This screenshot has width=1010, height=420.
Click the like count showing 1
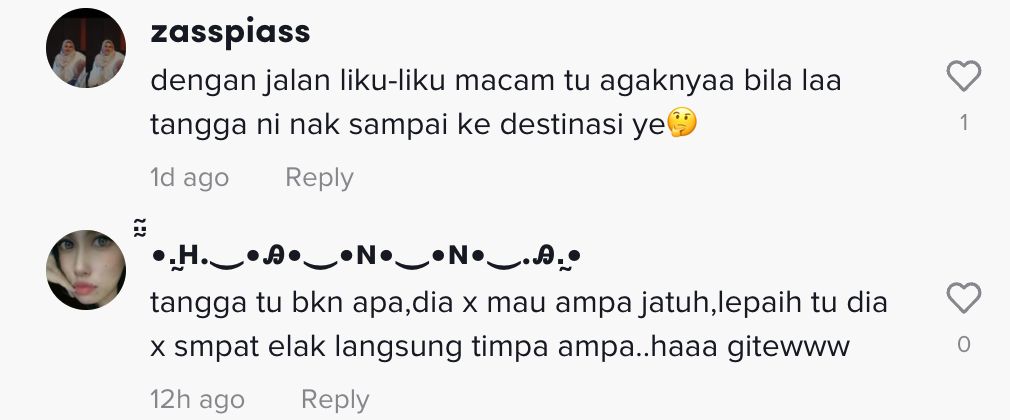click(964, 122)
